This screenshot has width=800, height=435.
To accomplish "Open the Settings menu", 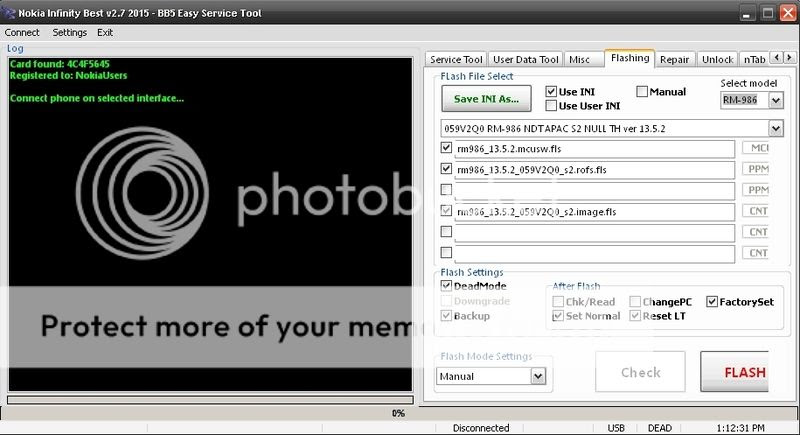I will 69,33.
